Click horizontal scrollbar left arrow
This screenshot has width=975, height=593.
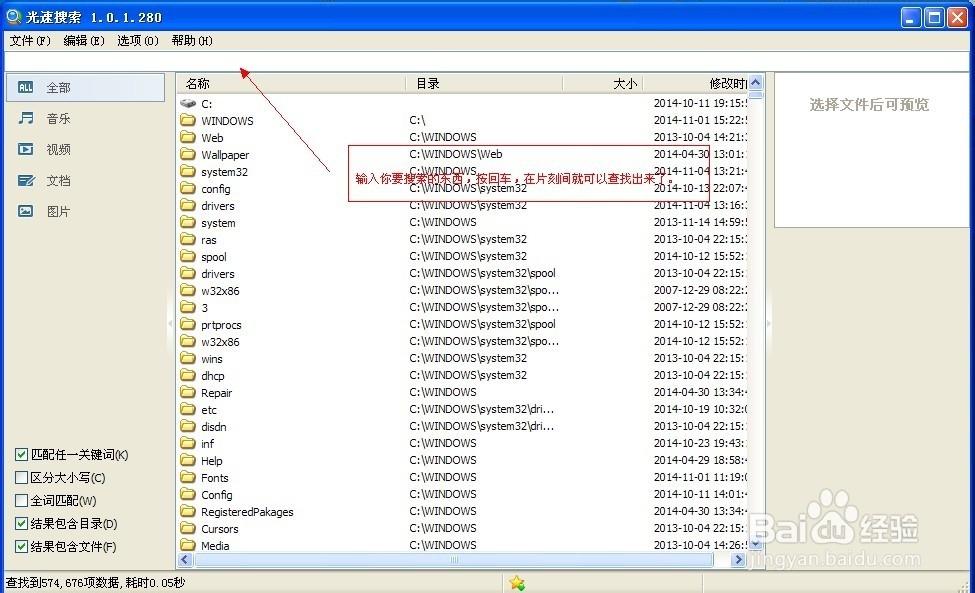[185, 559]
